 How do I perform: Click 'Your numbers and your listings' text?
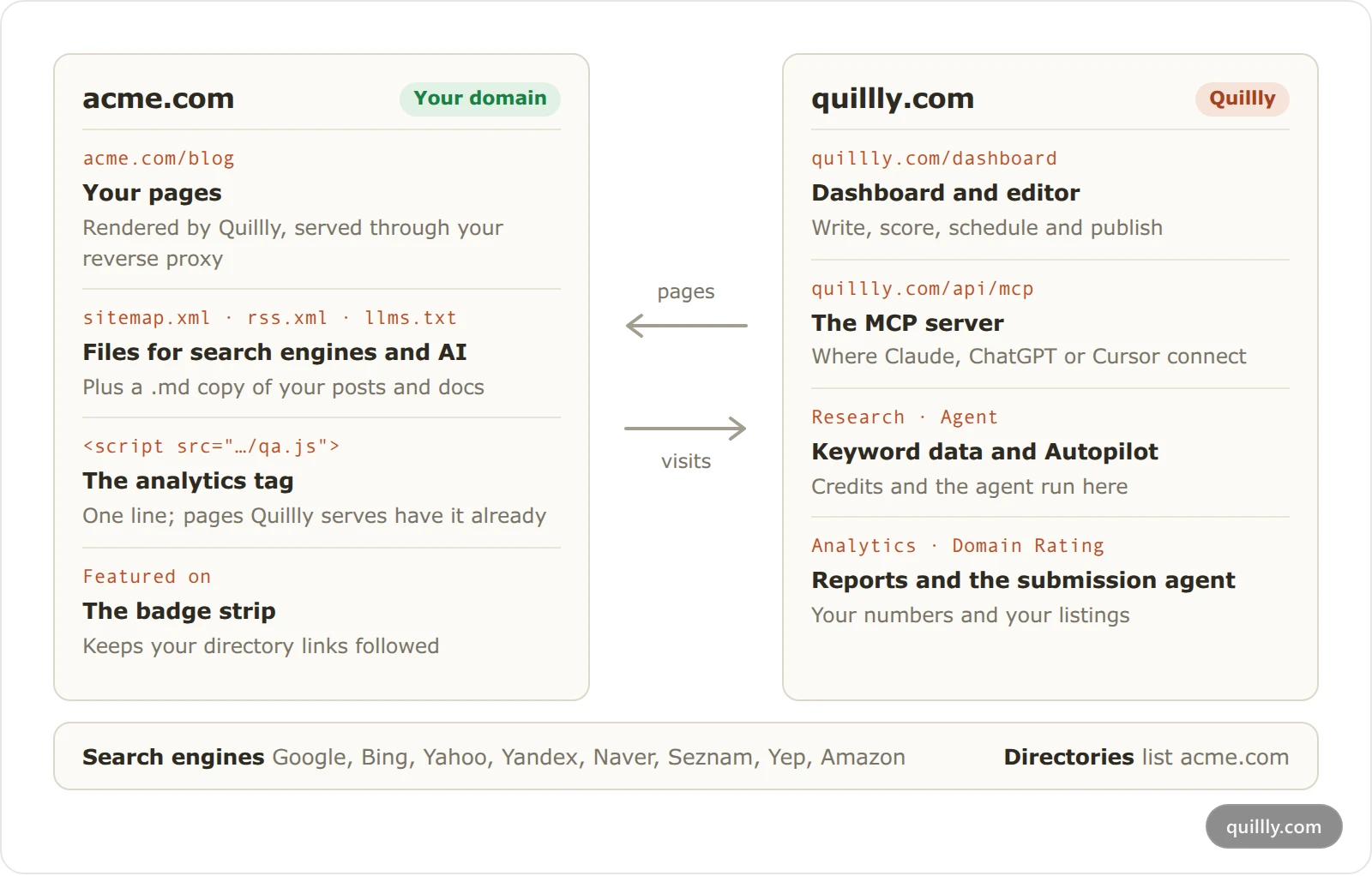pyautogui.click(x=971, y=615)
